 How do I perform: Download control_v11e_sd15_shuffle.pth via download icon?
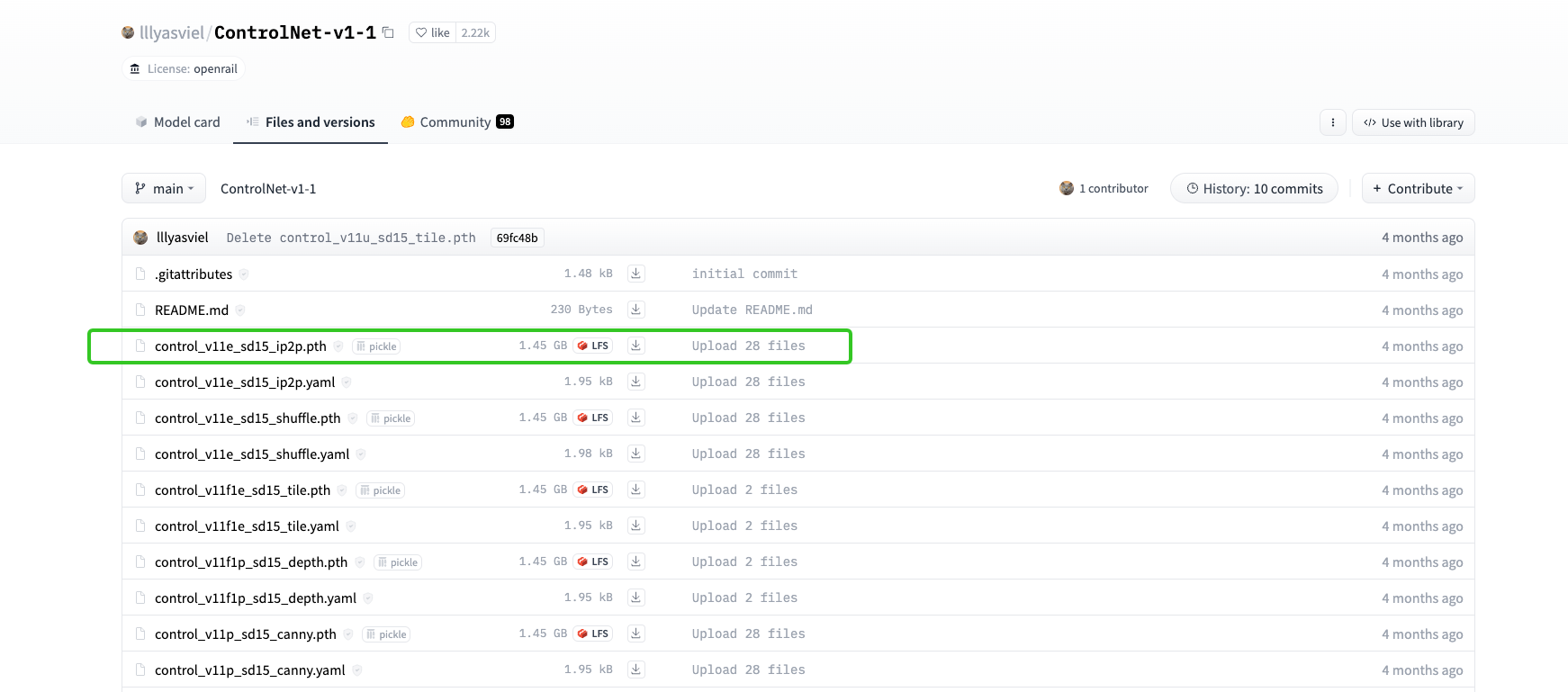(x=635, y=418)
